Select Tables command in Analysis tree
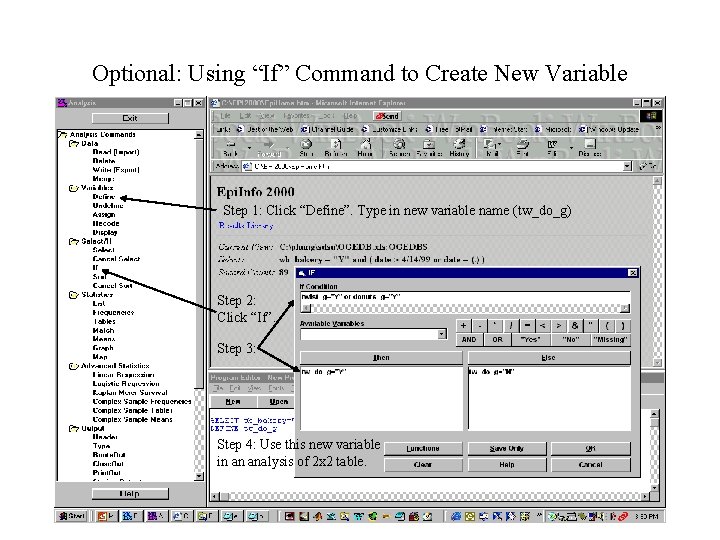720x540 pixels. tap(104, 321)
